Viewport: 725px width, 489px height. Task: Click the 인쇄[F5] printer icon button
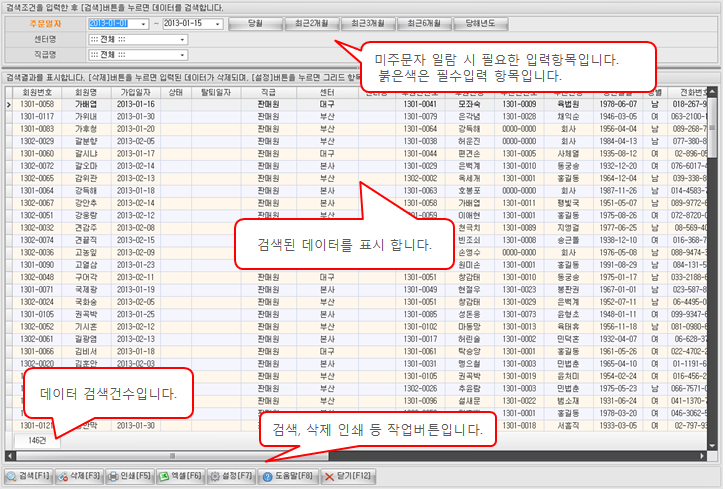(130, 476)
